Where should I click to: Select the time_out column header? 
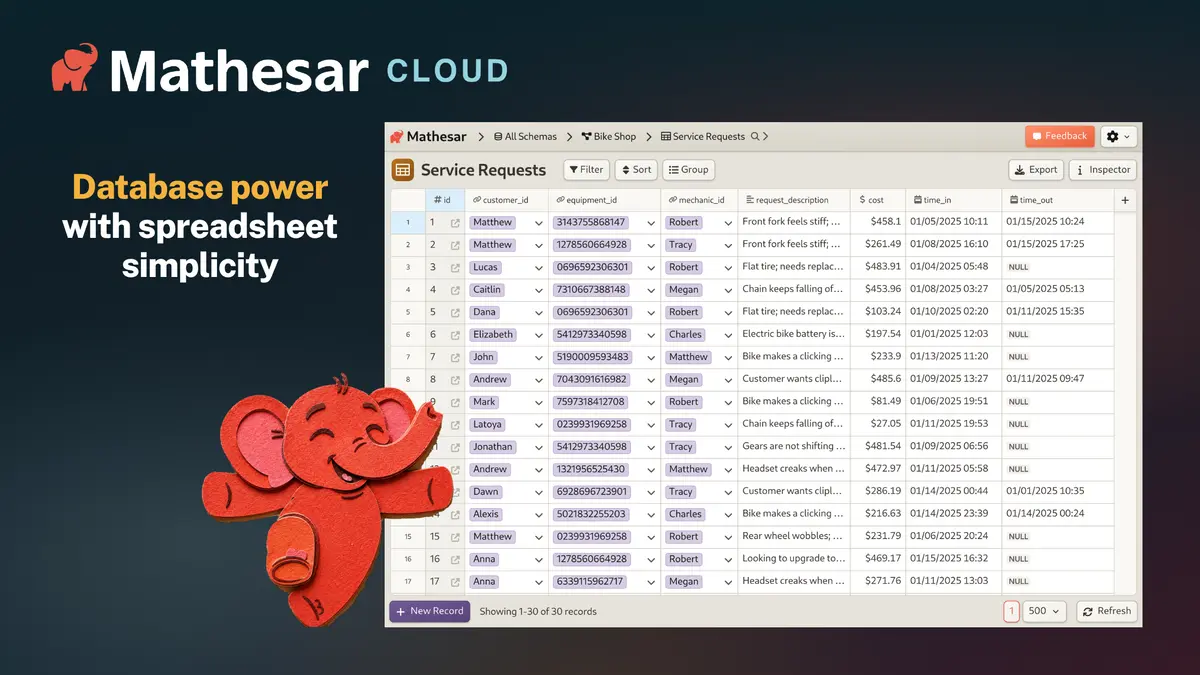point(1057,200)
